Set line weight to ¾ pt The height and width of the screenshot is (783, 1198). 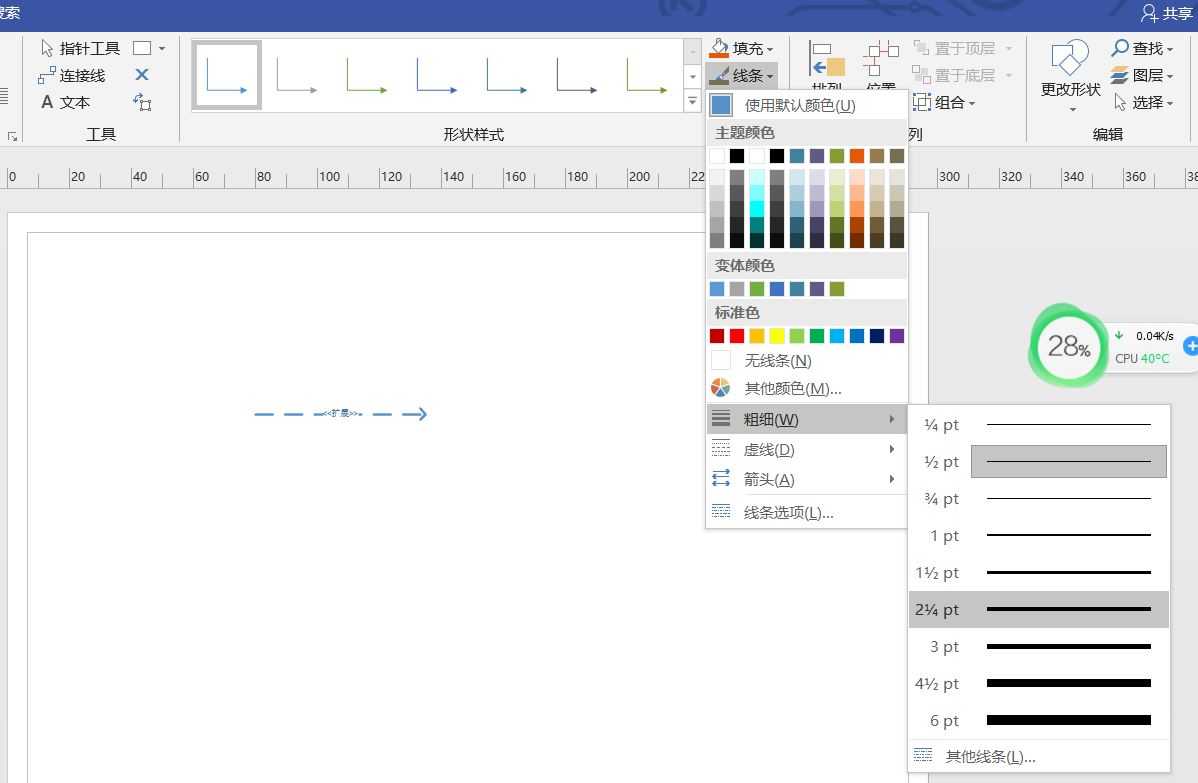(x=1039, y=499)
